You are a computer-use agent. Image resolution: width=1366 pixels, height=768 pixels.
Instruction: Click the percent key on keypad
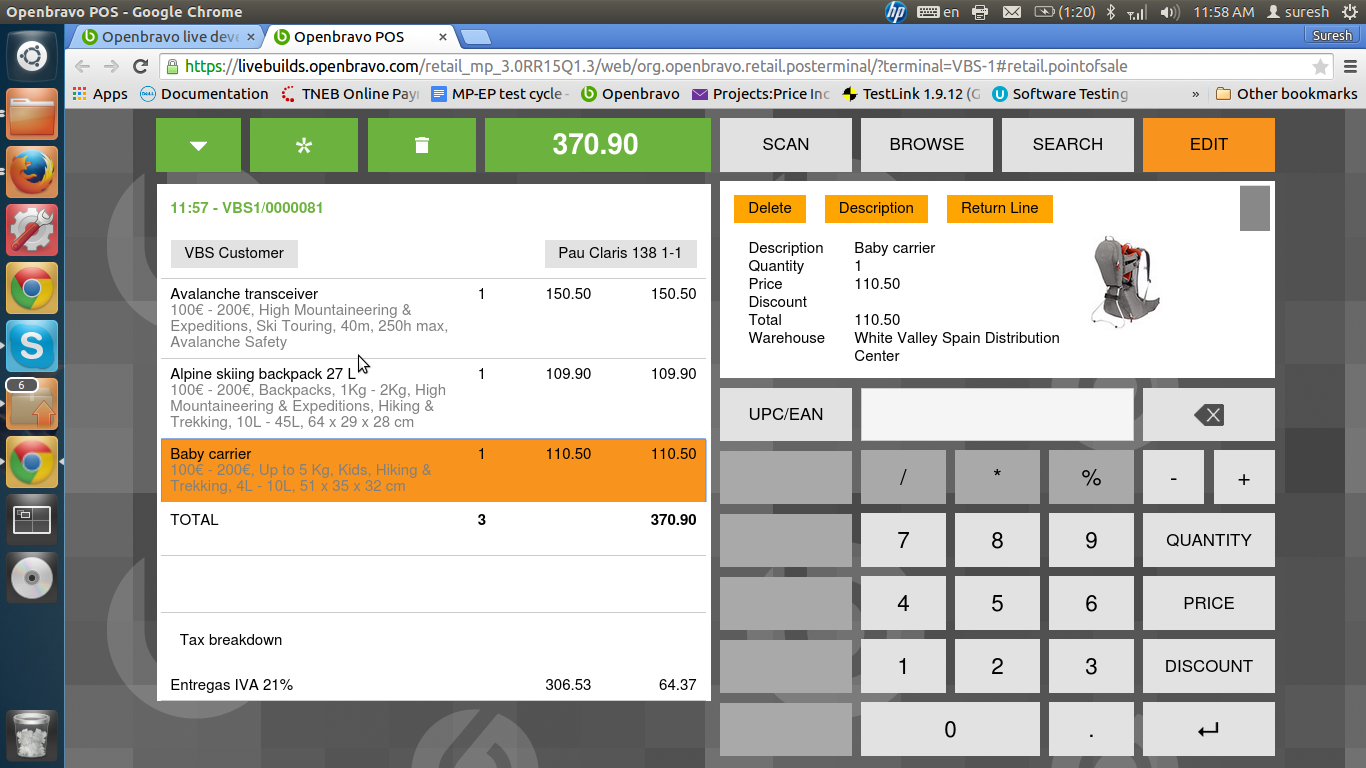[1091, 477]
